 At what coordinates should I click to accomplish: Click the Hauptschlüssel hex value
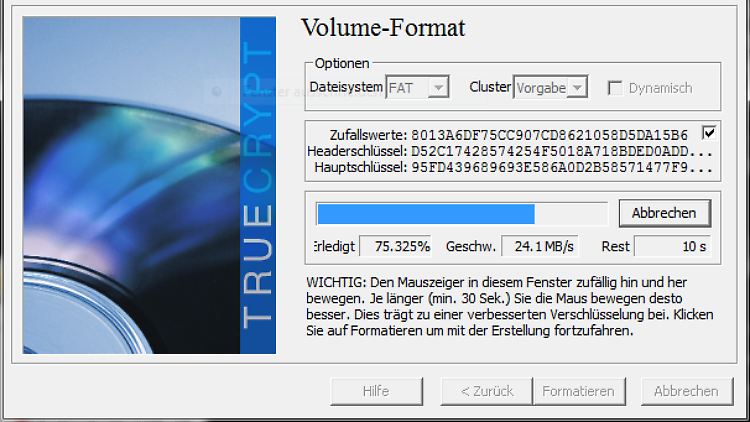[x=561, y=167]
